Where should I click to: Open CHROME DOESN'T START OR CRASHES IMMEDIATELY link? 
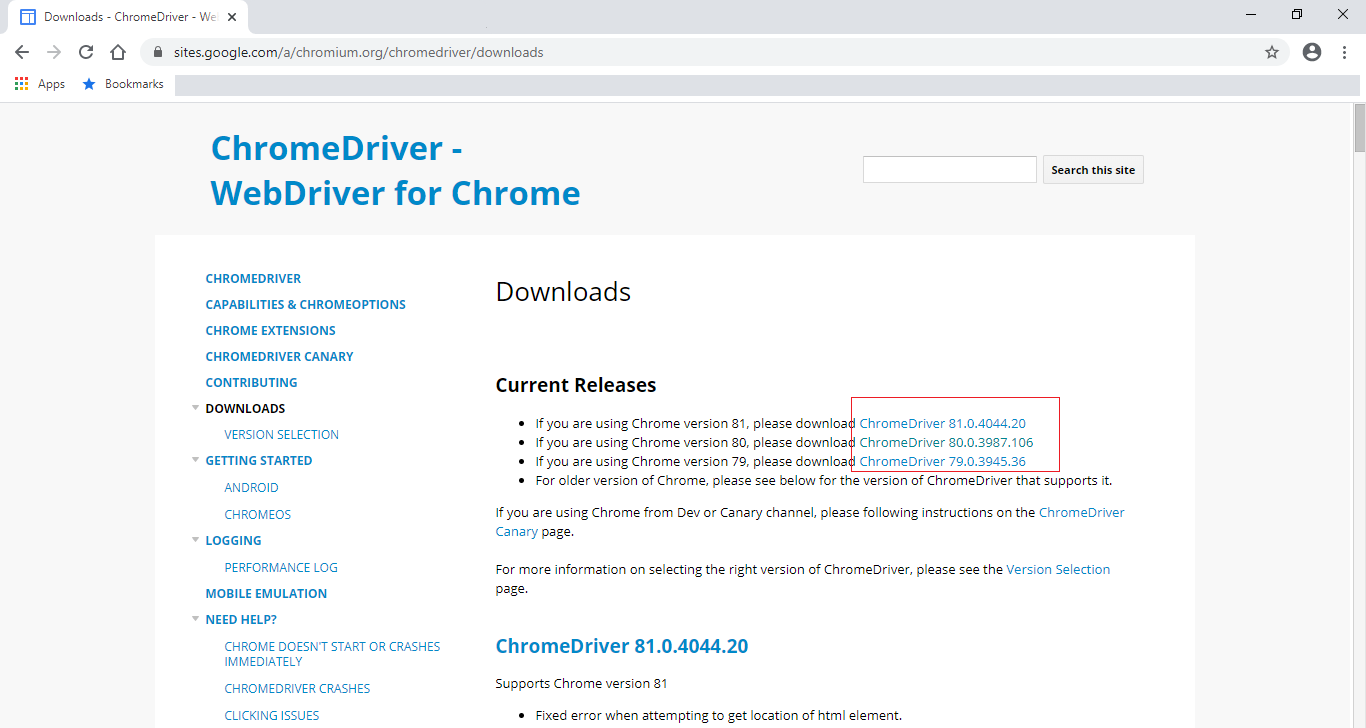click(x=332, y=654)
